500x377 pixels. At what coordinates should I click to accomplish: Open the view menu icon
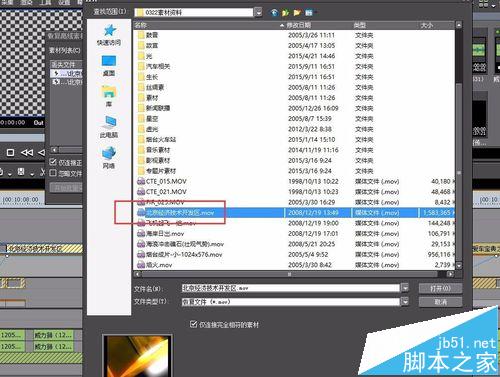pyautogui.click(x=309, y=13)
